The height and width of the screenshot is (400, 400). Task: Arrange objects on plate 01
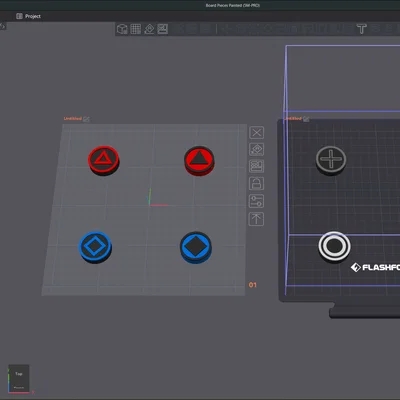(257, 166)
